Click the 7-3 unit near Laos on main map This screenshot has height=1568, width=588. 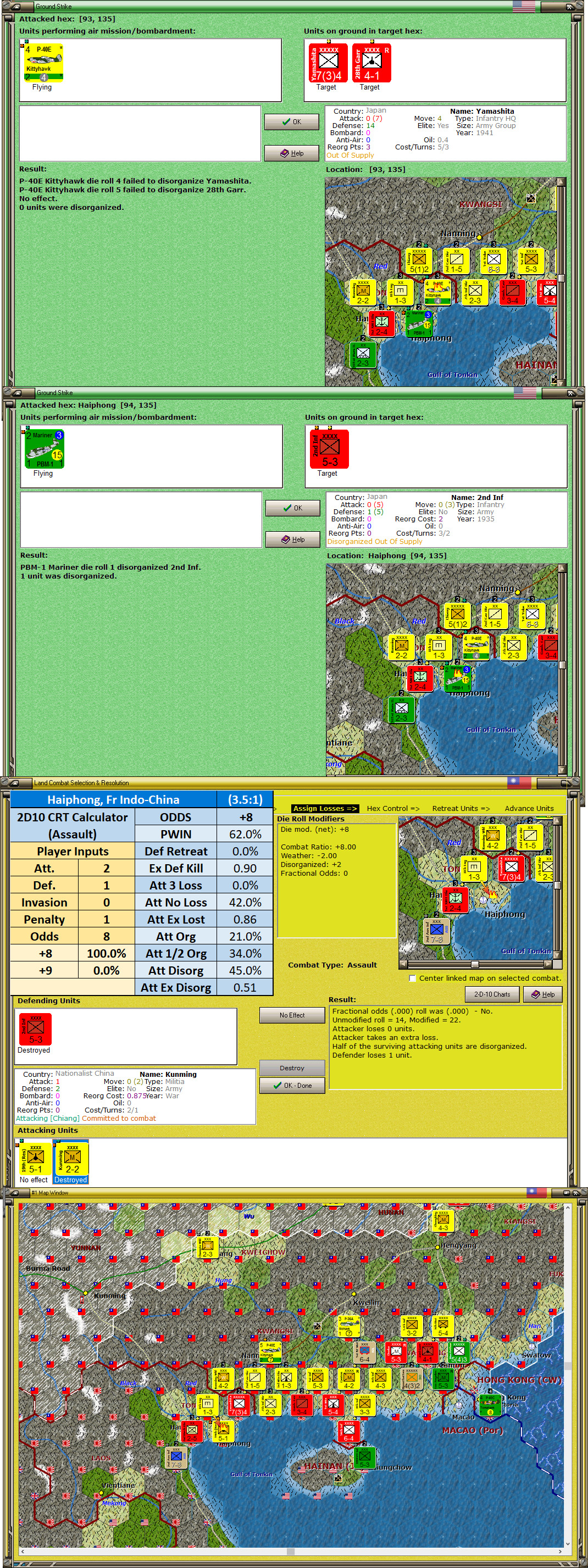(176, 1458)
